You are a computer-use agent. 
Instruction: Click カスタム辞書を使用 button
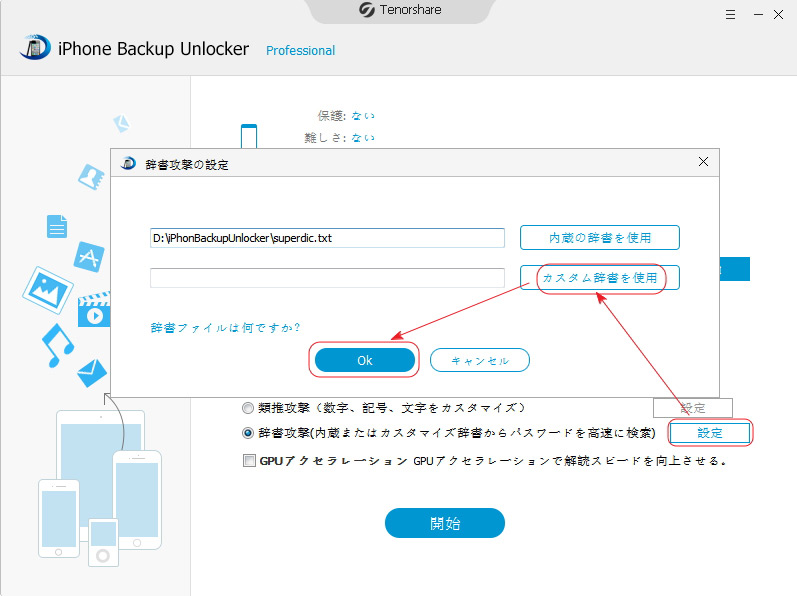coord(600,278)
